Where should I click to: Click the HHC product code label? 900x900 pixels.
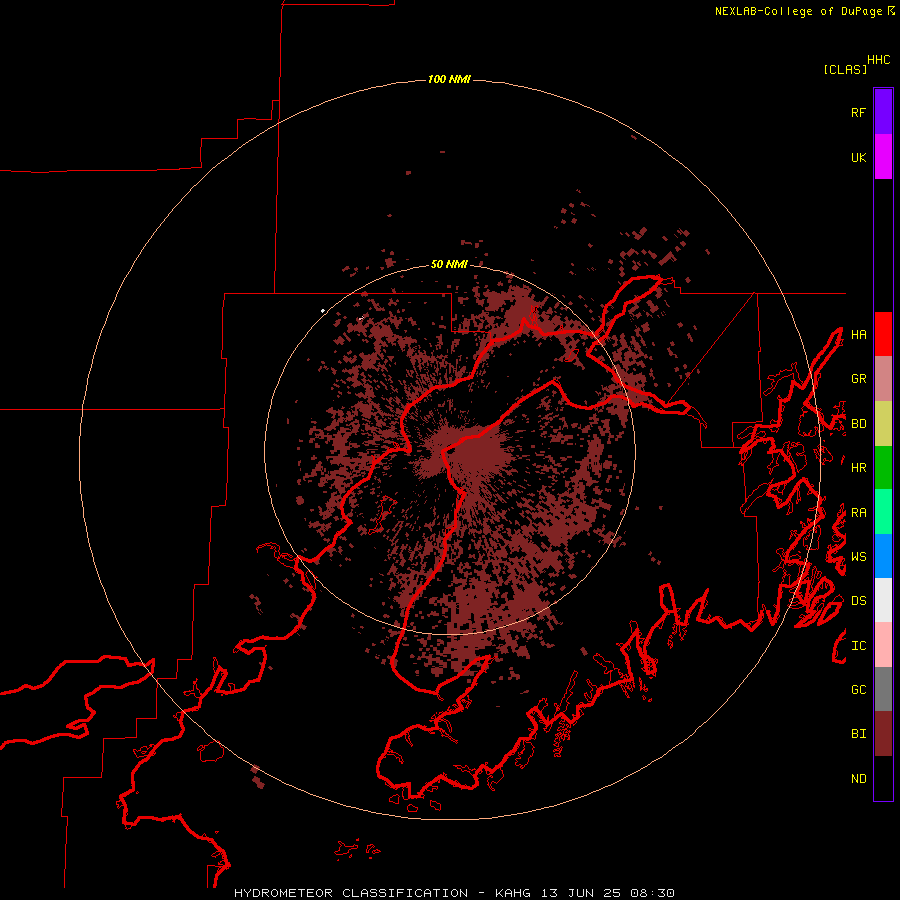click(x=878, y=60)
